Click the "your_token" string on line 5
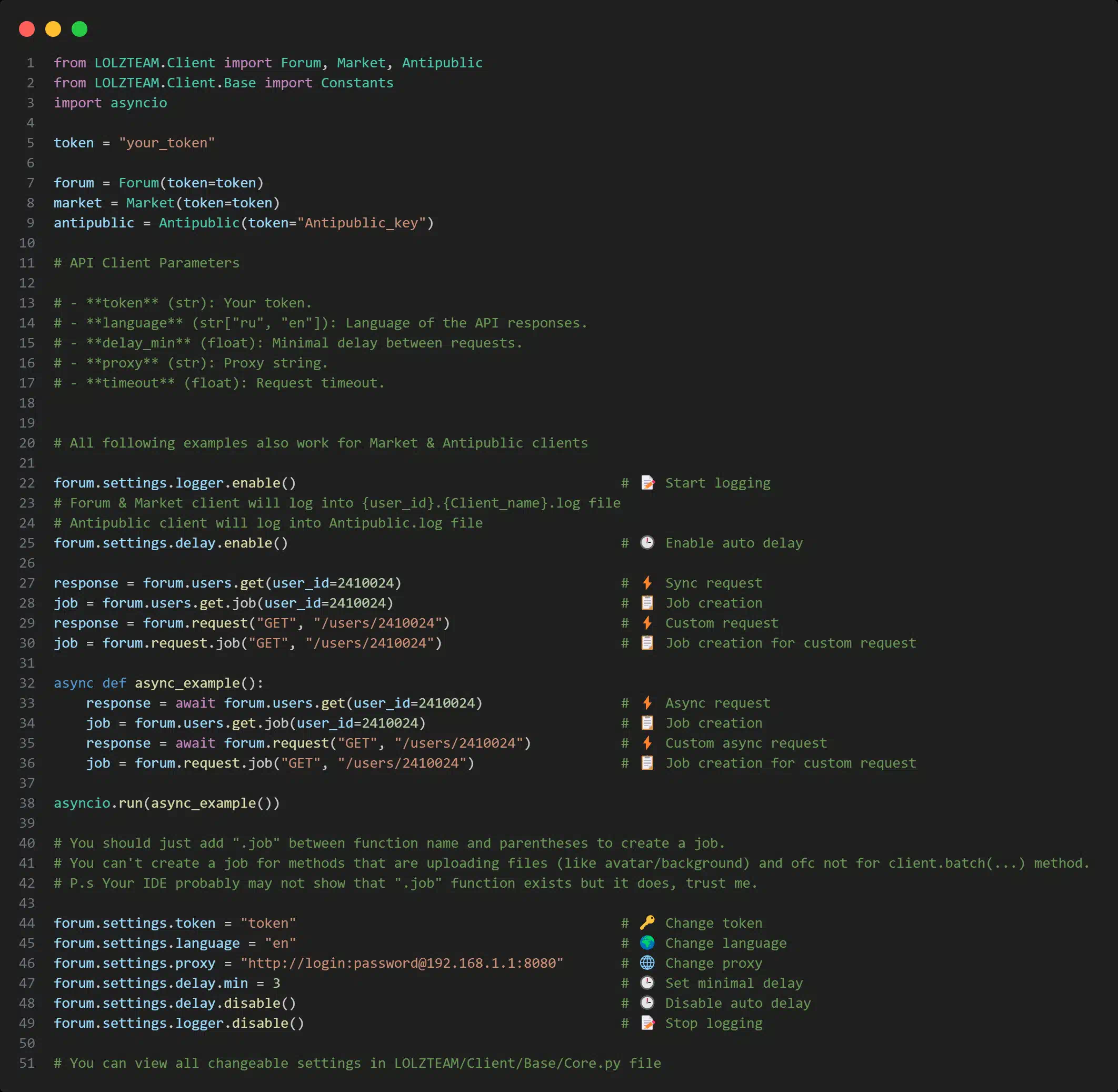The image size is (1118, 1092). point(166,143)
